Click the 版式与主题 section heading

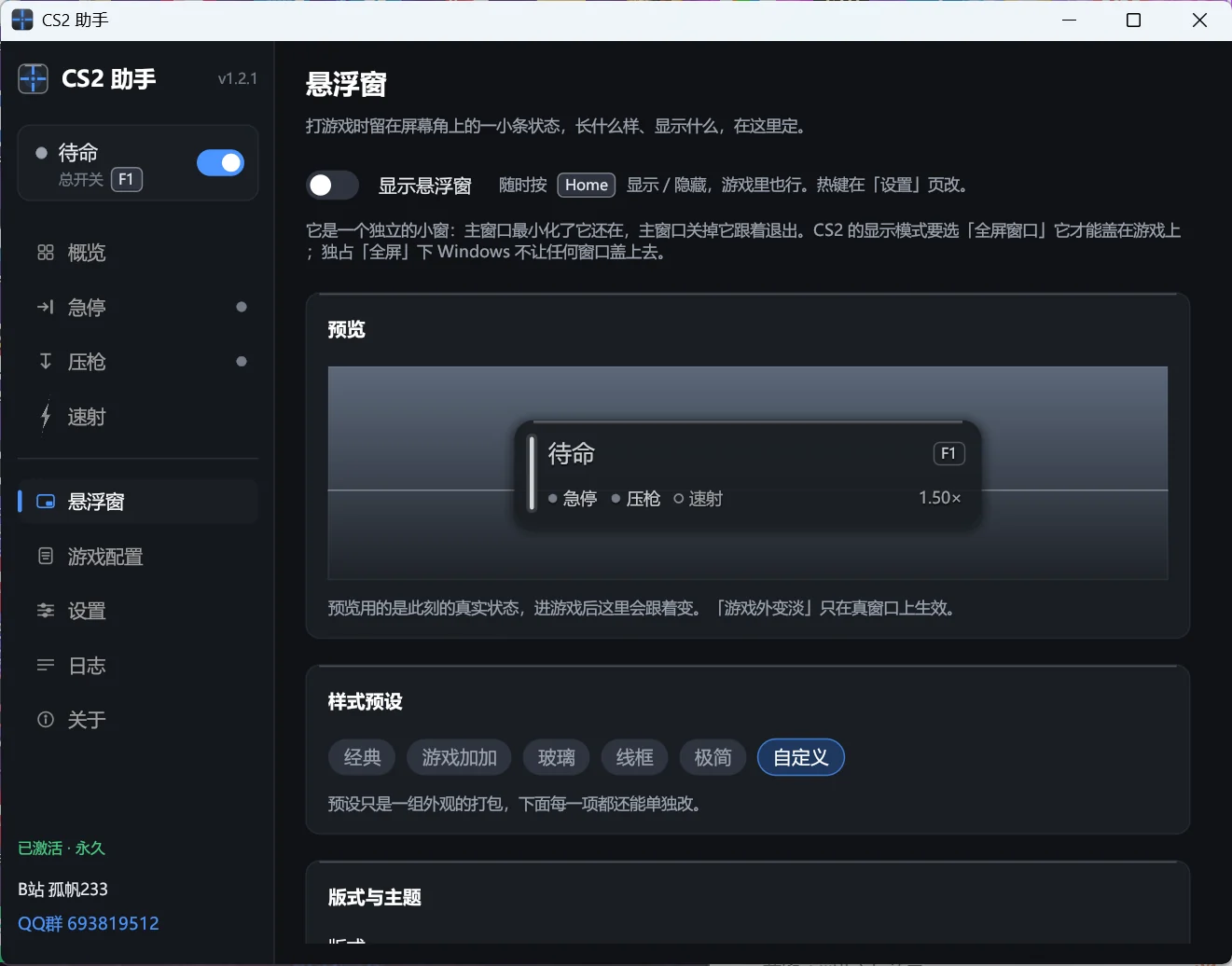pos(375,897)
